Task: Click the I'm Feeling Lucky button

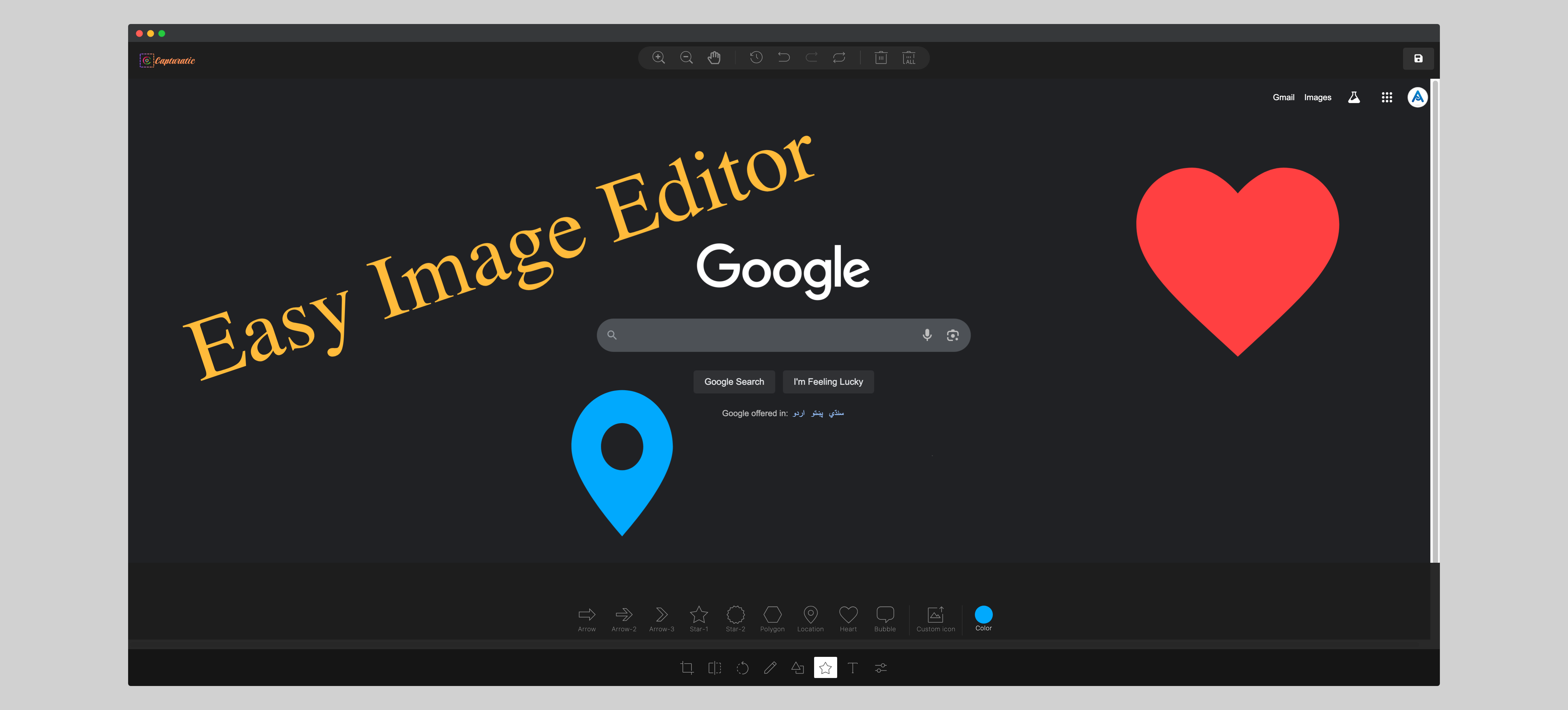Action: point(828,382)
